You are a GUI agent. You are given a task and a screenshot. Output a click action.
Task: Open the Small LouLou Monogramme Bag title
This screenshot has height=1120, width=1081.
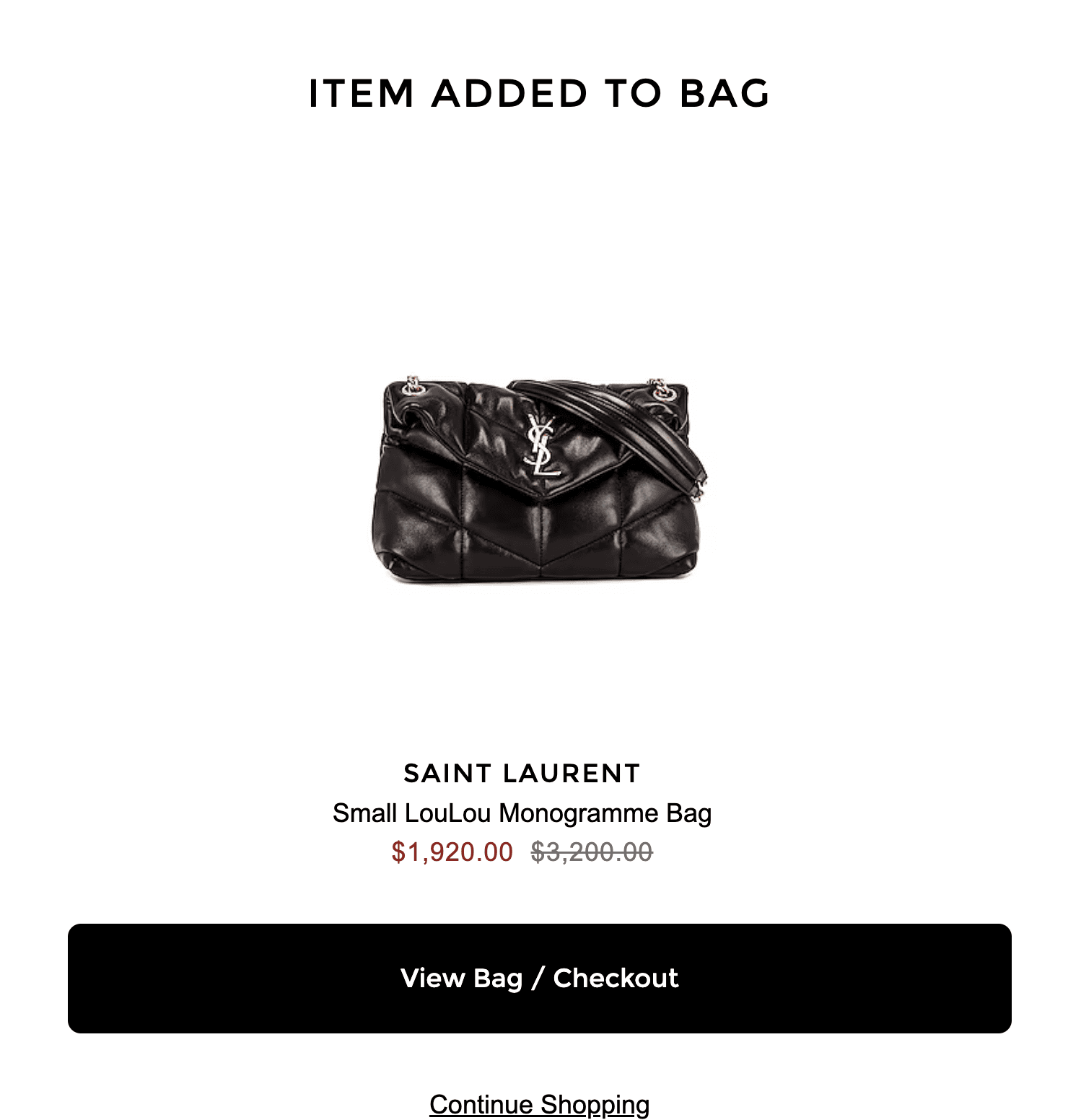tap(522, 813)
